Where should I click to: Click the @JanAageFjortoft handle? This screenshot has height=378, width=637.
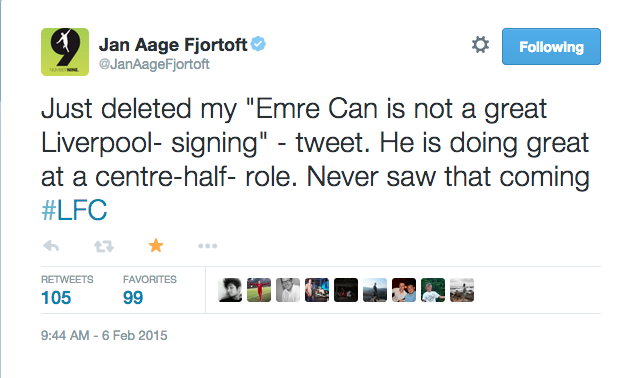pos(154,64)
